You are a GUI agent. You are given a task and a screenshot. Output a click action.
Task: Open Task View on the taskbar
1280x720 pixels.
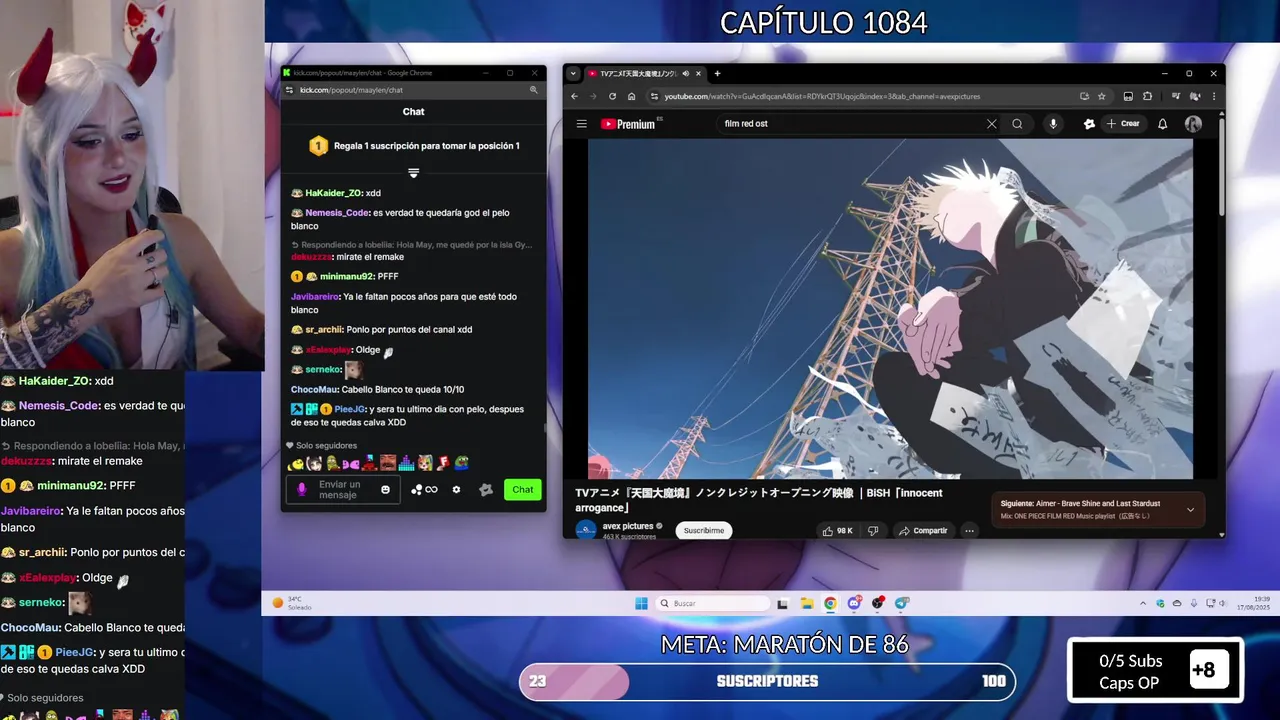pos(782,603)
